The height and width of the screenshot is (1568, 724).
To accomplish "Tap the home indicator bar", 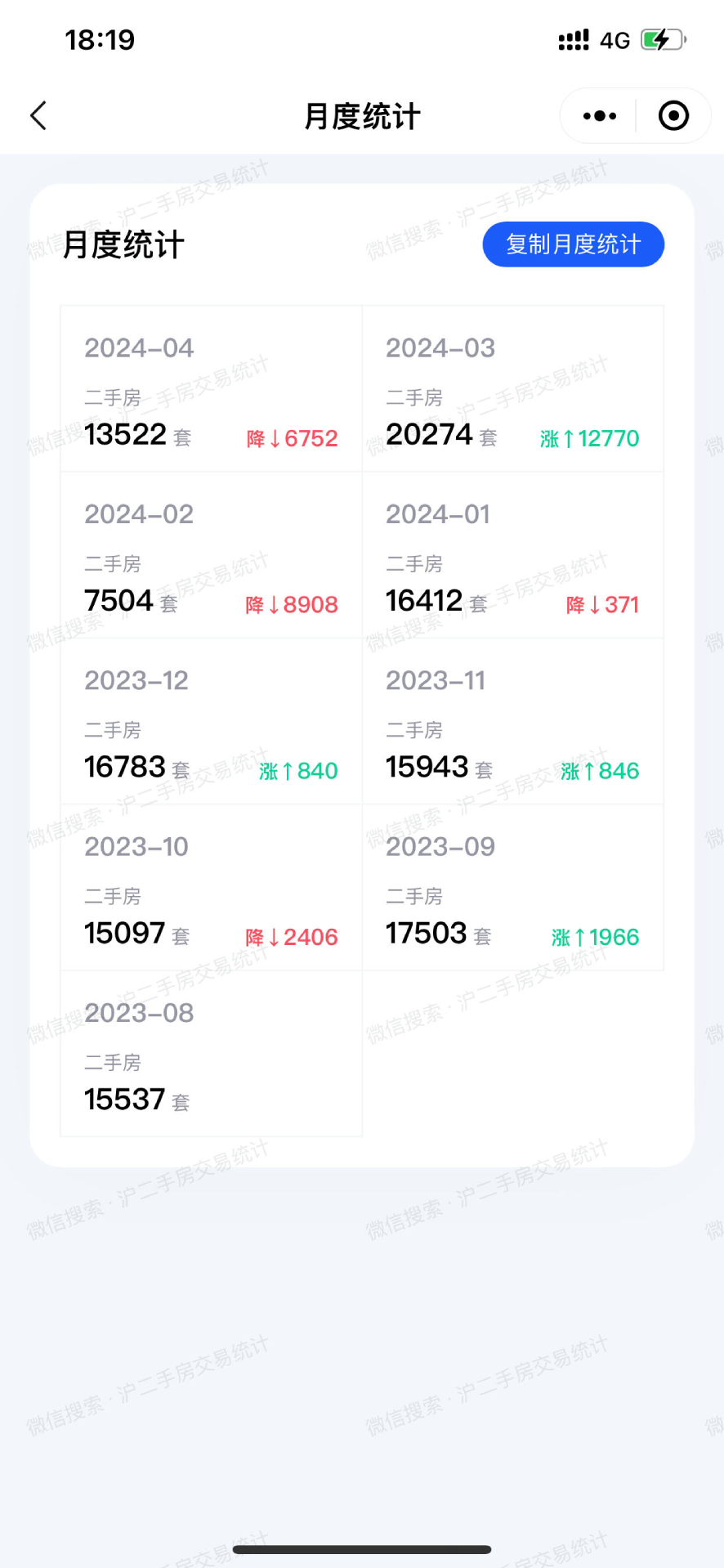I will tap(362, 1549).
